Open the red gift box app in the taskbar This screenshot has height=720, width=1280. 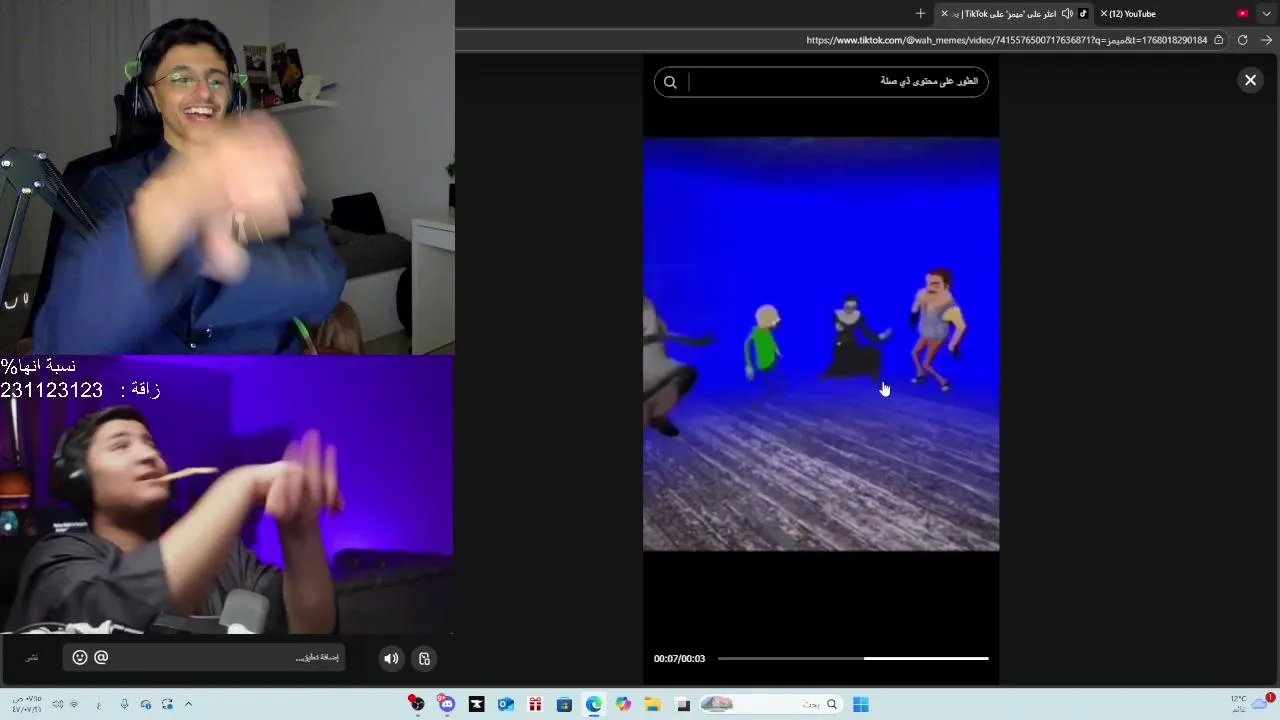(535, 704)
